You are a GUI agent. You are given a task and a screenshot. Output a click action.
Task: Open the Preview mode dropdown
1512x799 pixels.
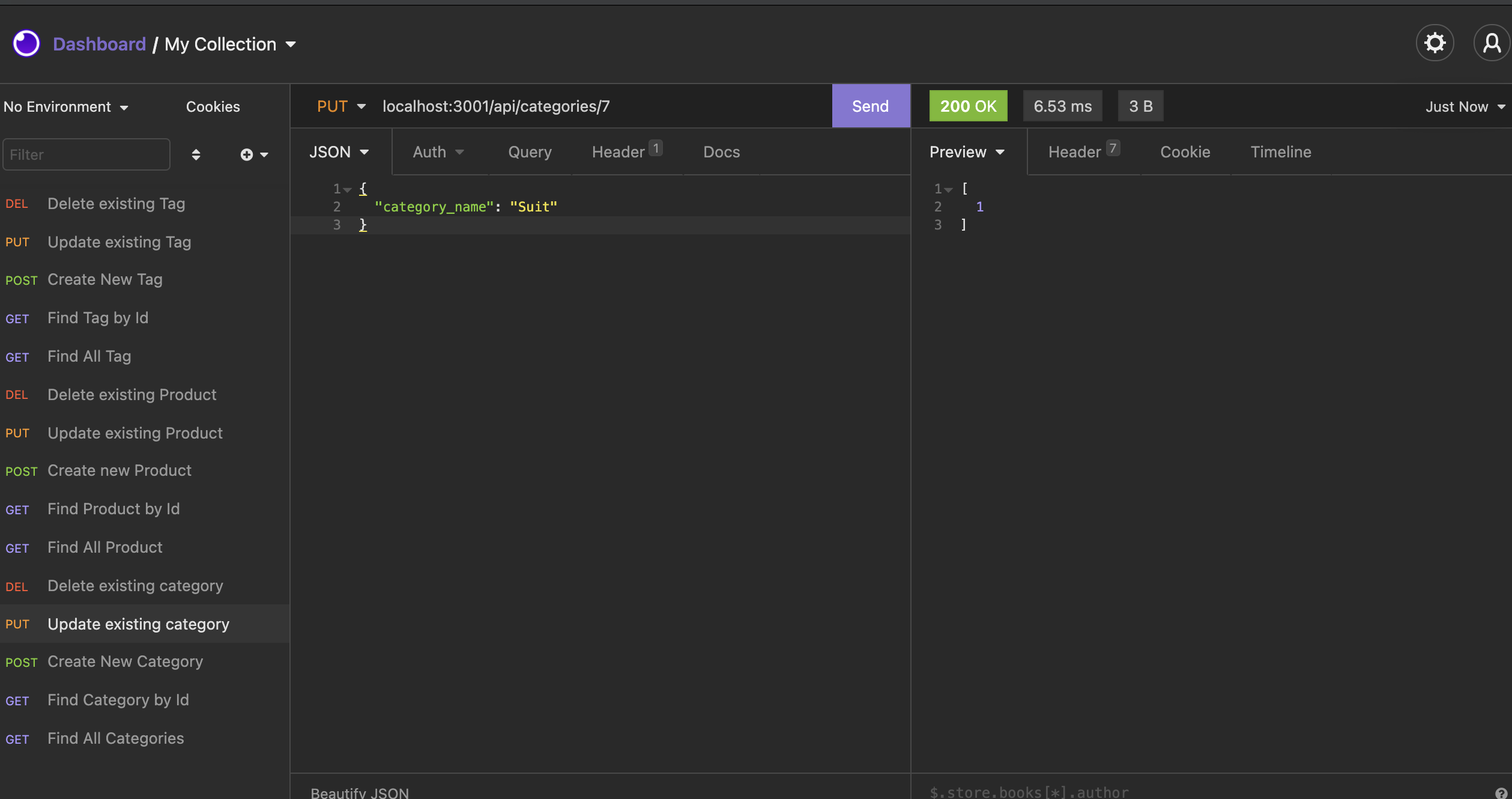click(x=966, y=151)
